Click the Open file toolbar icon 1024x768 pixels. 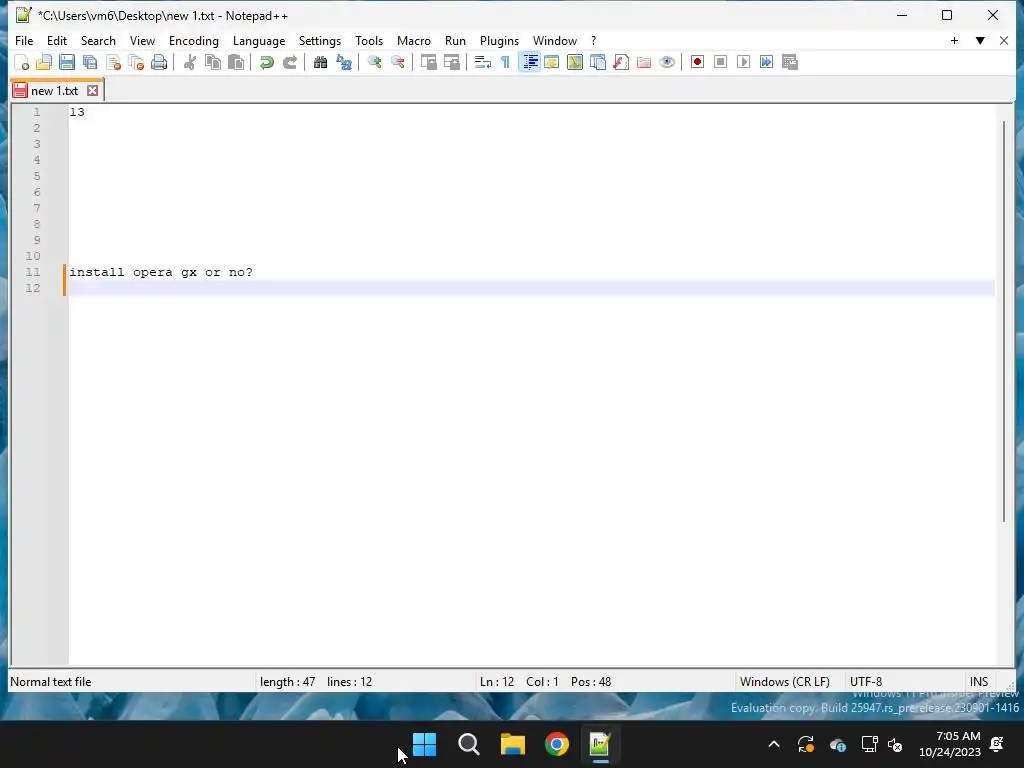(x=44, y=62)
